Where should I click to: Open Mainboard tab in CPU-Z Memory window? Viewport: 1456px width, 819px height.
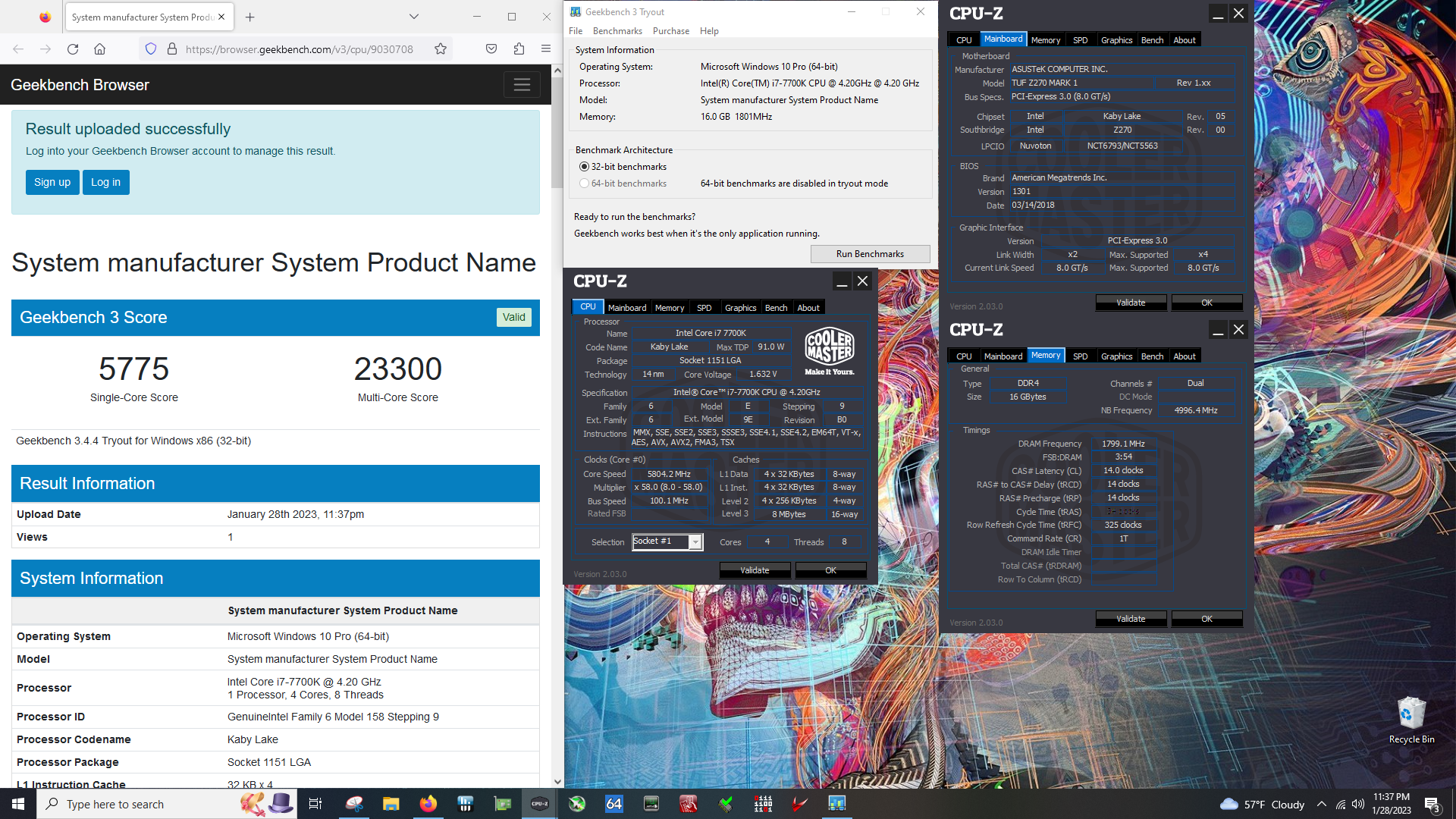coord(1003,356)
